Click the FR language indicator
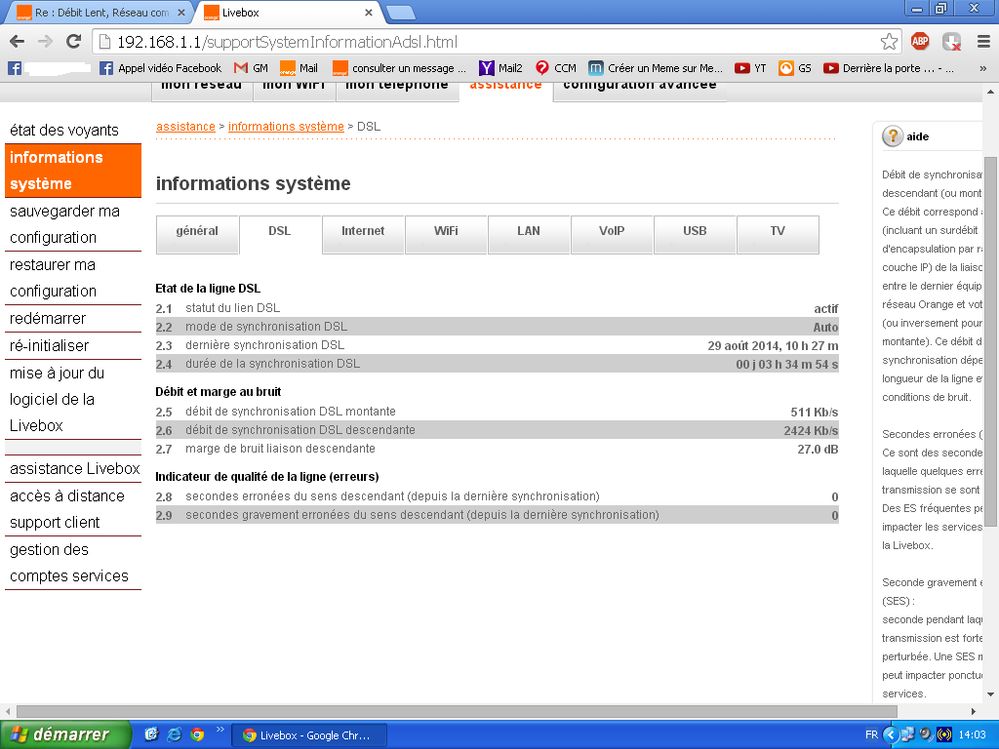 tap(872, 734)
